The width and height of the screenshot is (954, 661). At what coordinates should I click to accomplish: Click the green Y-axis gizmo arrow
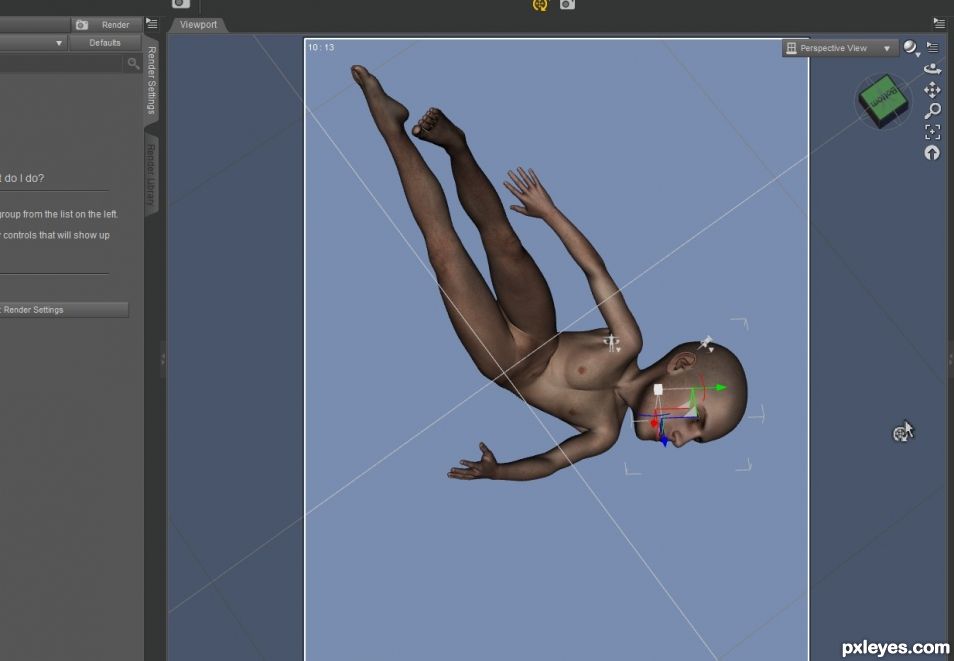click(x=720, y=387)
